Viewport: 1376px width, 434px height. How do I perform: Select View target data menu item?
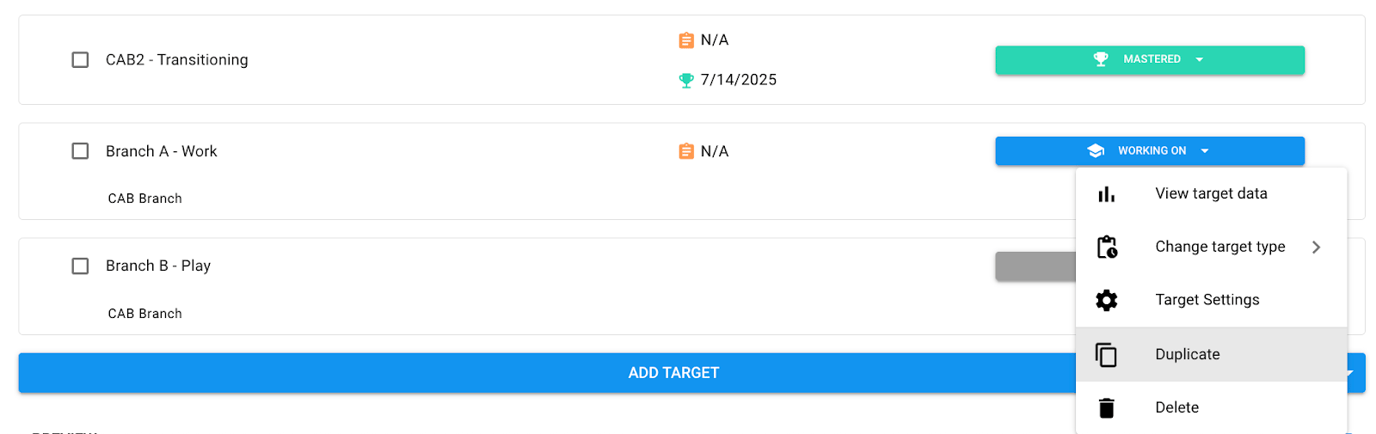pyautogui.click(x=1210, y=194)
